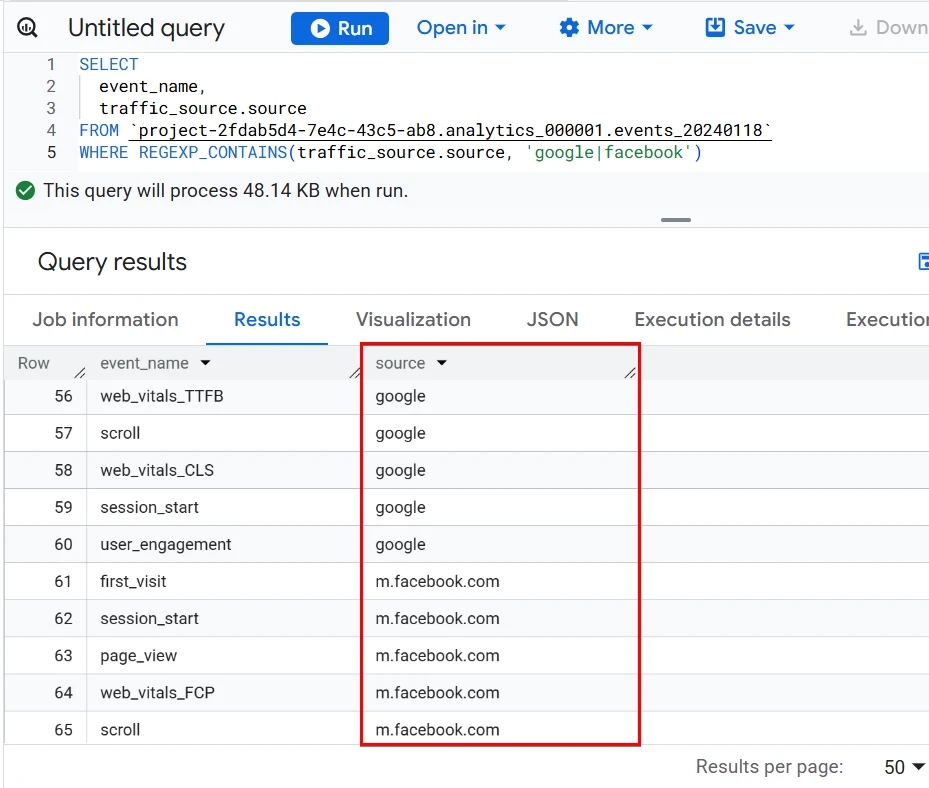Click the Untitled query title
Image resolution: width=929 pixels, height=788 pixels.
tap(146, 28)
